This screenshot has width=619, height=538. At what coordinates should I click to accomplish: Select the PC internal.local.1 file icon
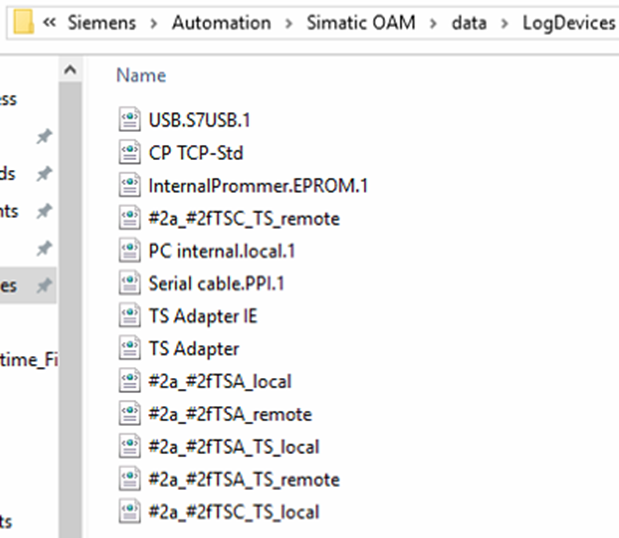click(x=129, y=251)
